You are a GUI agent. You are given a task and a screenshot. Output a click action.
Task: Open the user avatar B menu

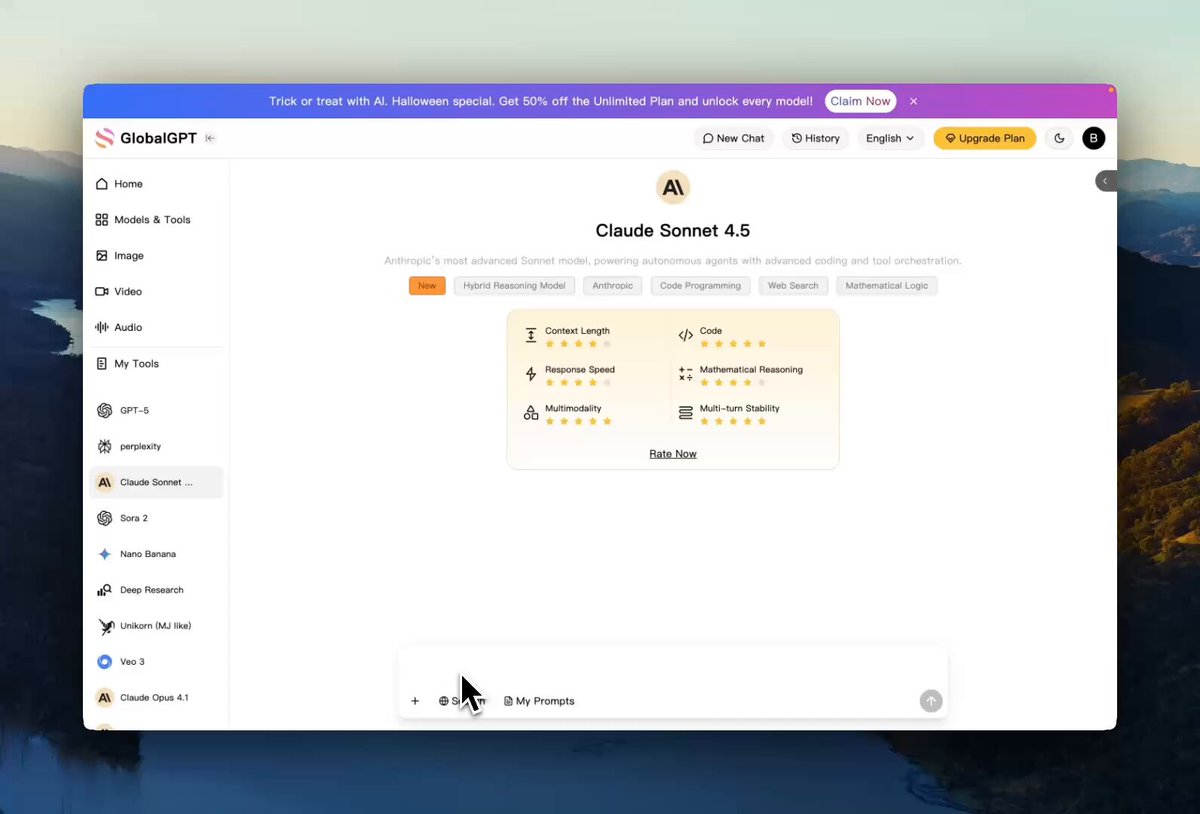pyautogui.click(x=1094, y=138)
